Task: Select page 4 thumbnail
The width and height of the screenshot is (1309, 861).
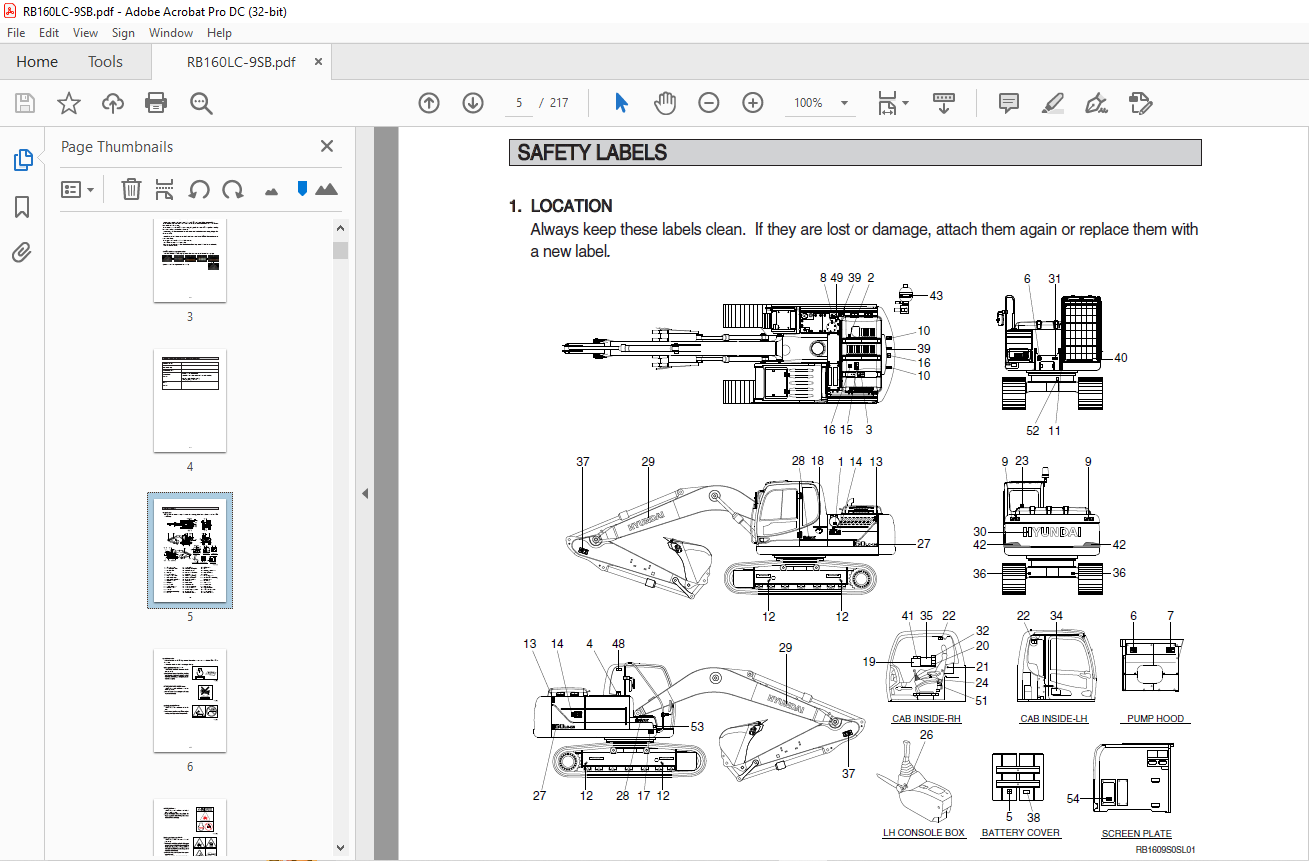Action: [190, 401]
